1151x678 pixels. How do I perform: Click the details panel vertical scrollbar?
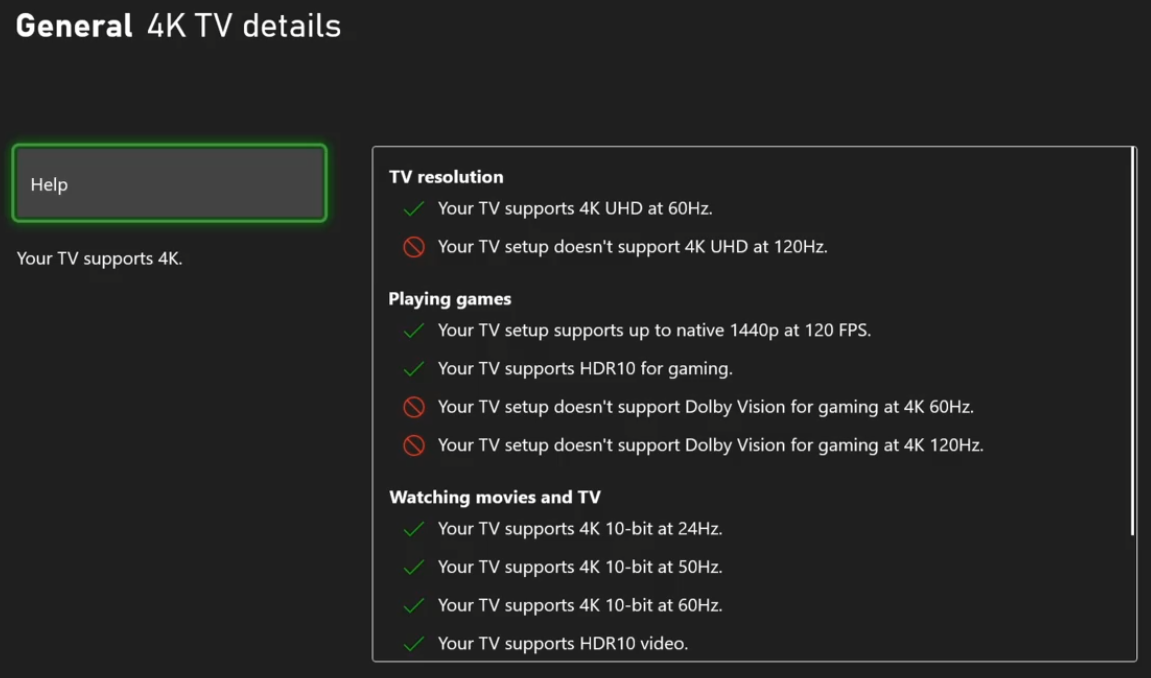pyautogui.click(x=1133, y=340)
